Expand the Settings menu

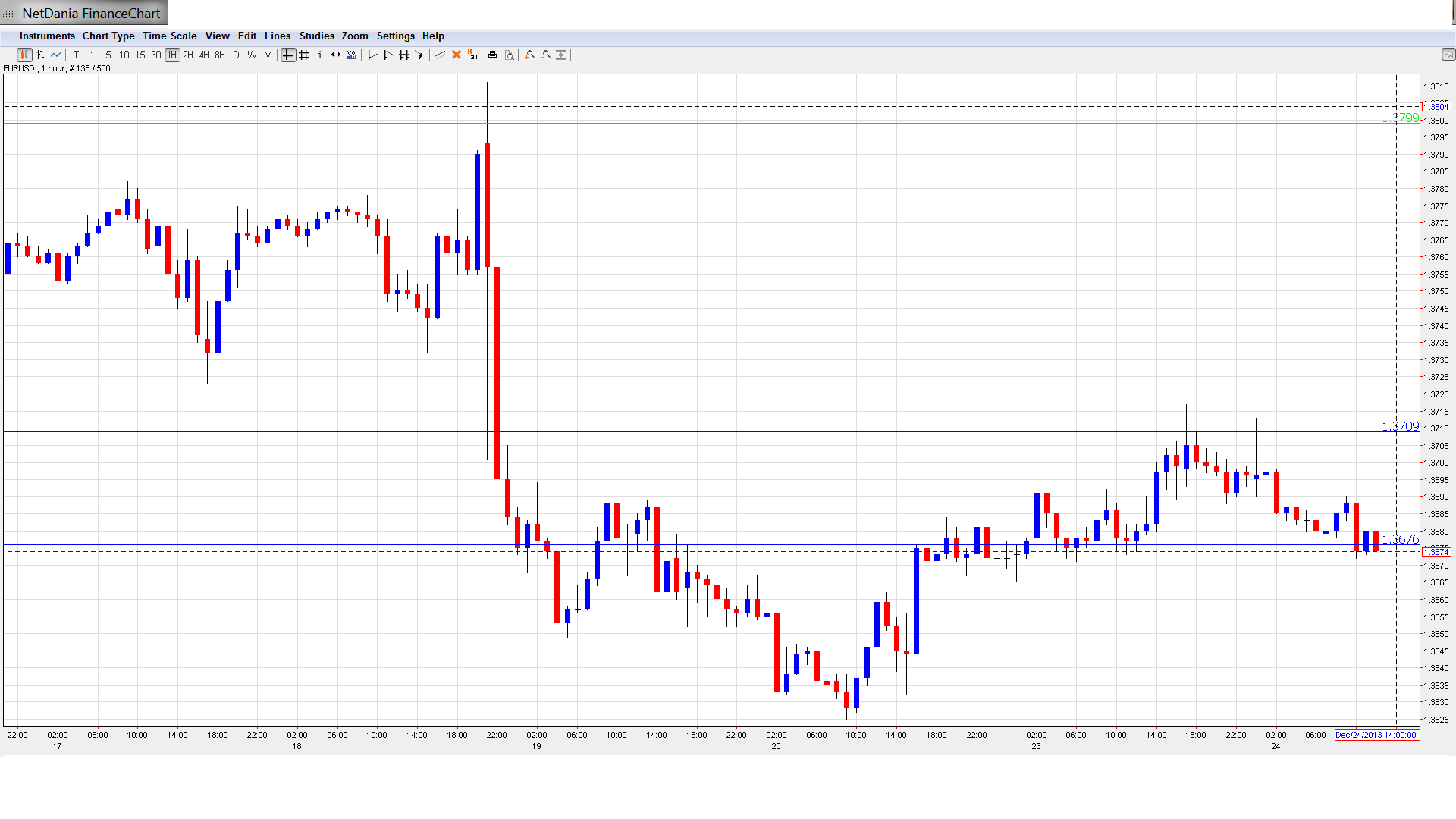(395, 36)
